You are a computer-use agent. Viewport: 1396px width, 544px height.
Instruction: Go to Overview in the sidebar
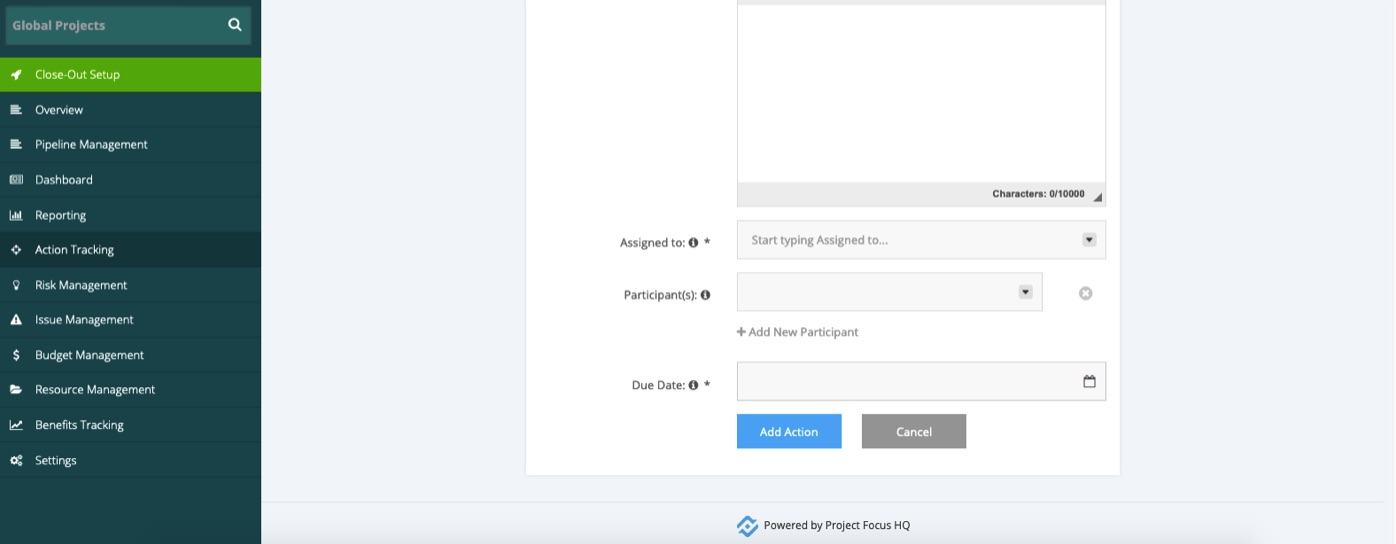130,110
